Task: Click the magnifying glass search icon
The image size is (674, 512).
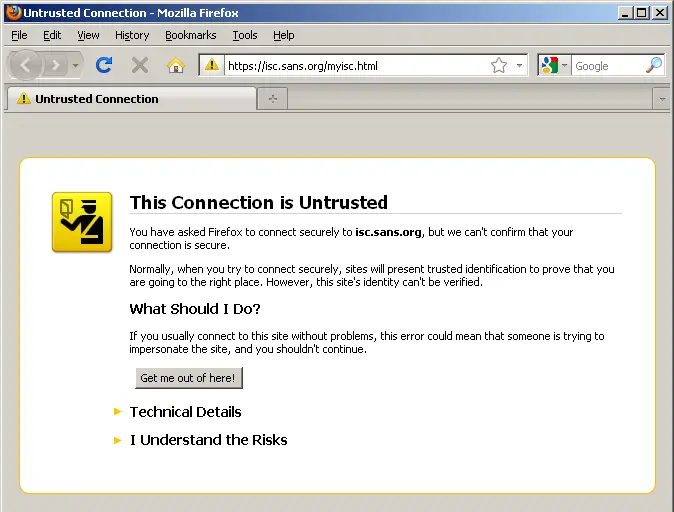Action: pyautogui.click(x=654, y=65)
